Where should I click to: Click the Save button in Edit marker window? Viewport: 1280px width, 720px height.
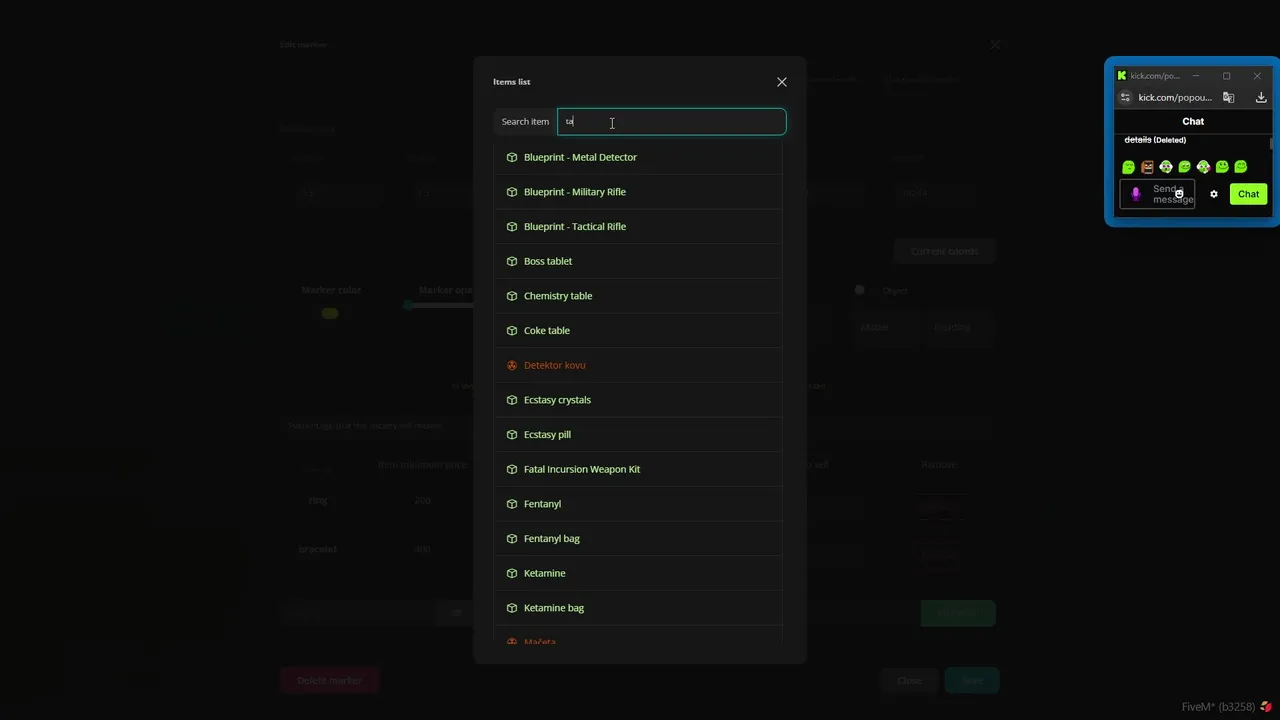(972, 681)
